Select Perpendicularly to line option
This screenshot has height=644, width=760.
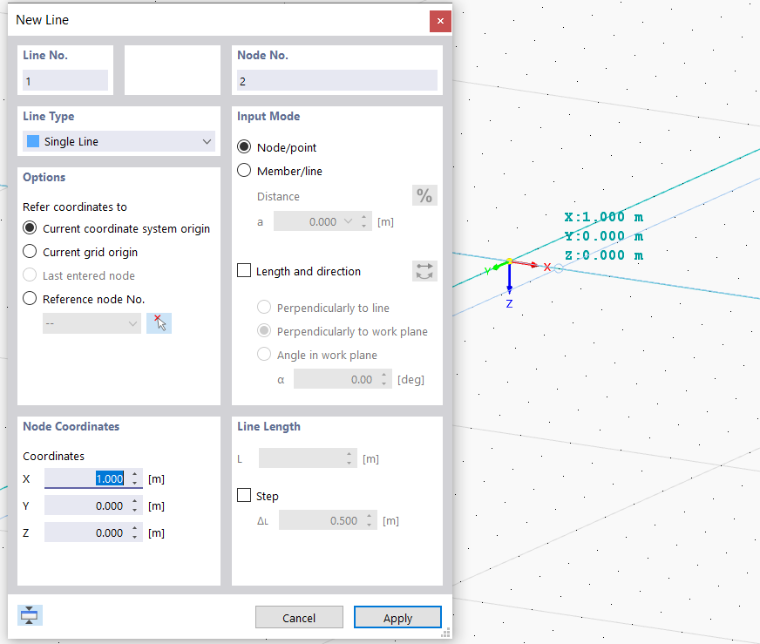(x=264, y=307)
